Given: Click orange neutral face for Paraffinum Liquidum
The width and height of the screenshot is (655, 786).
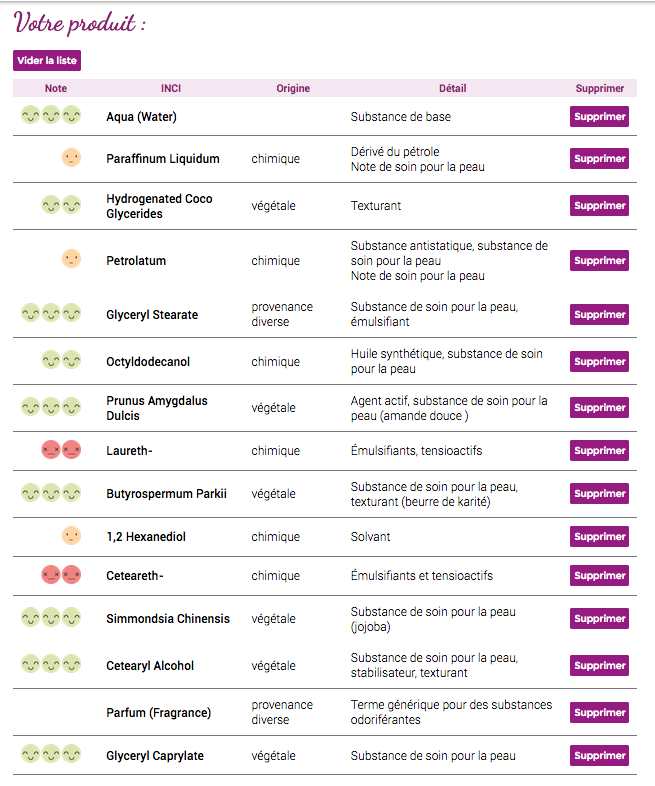Looking at the screenshot, I should tap(71, 158).
